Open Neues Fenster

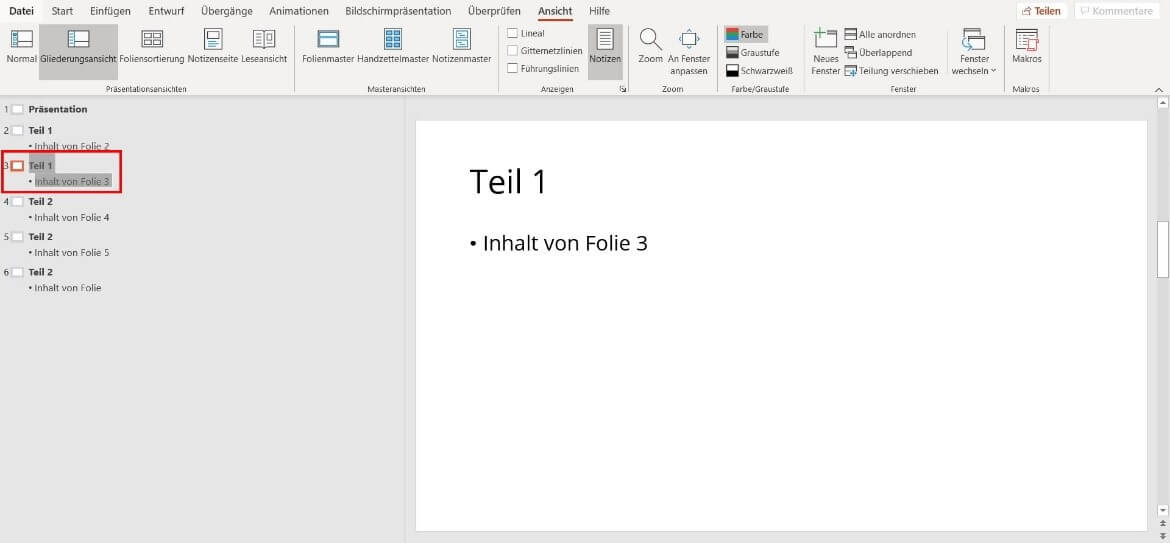pos(825,51)
